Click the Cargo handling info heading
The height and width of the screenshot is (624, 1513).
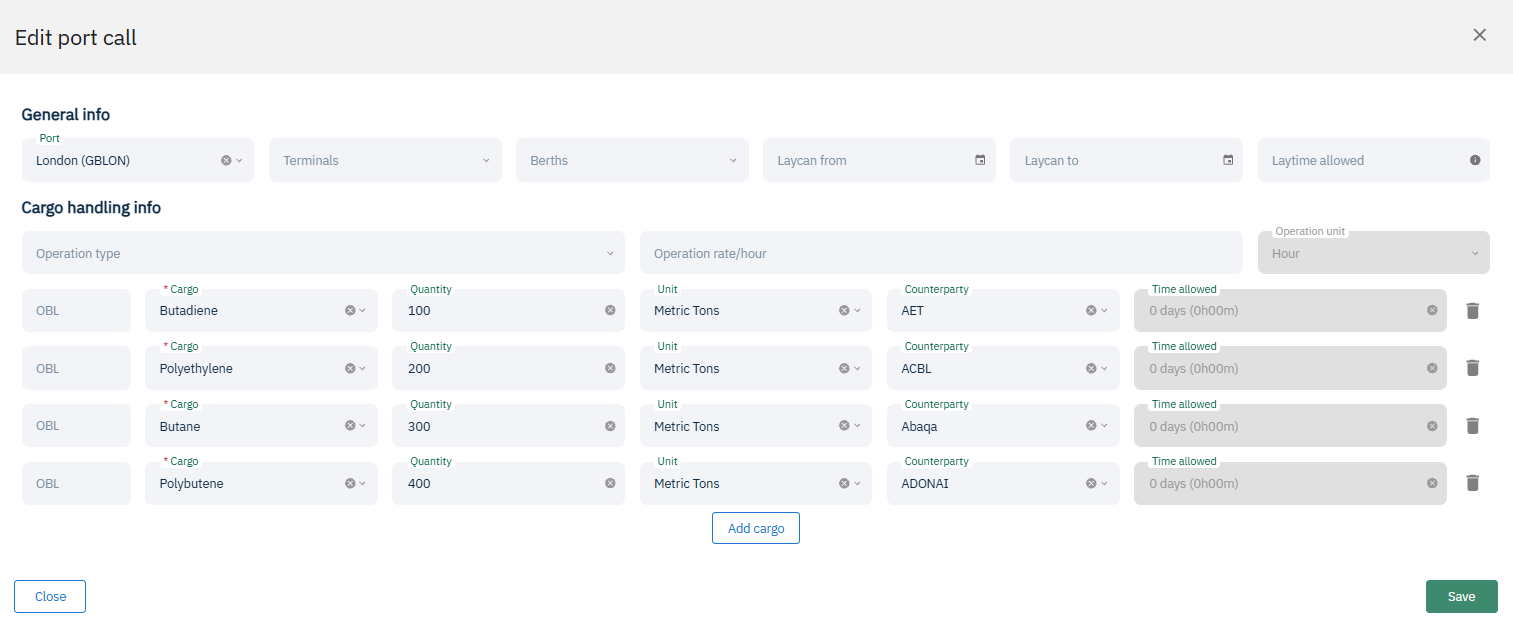pos(91,208)
